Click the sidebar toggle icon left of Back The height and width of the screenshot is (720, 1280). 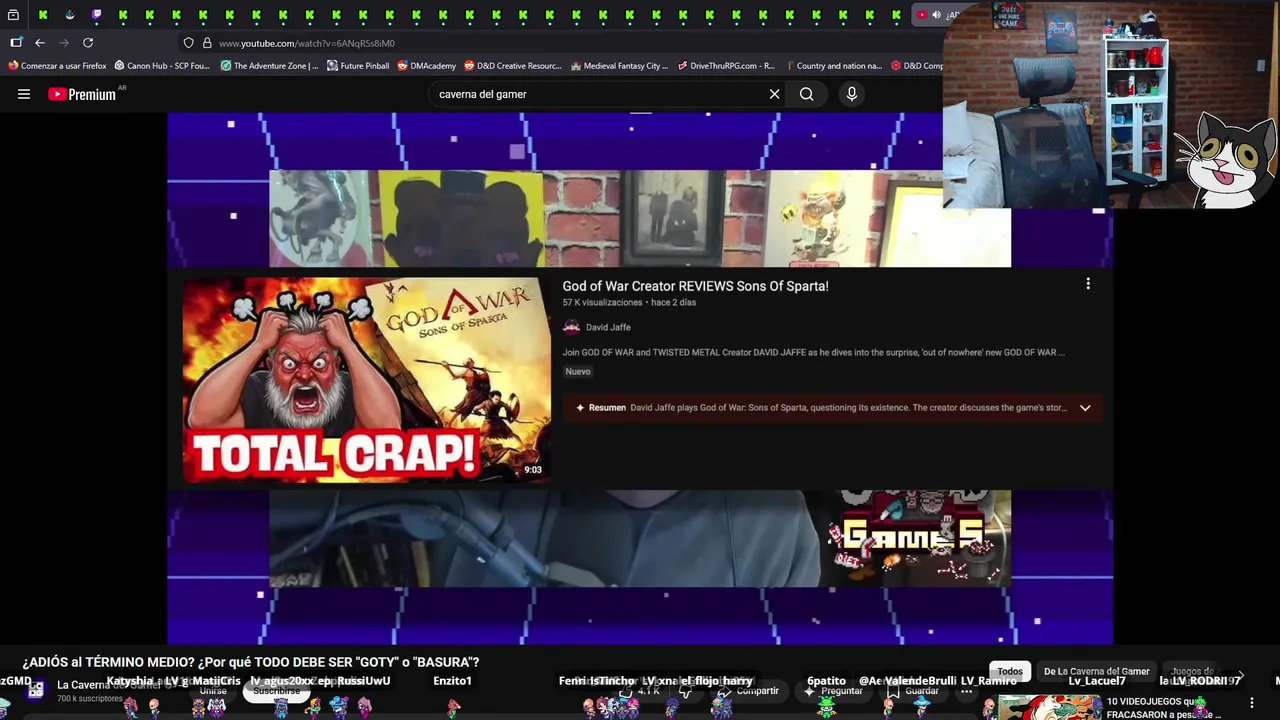tap(16, 43)
